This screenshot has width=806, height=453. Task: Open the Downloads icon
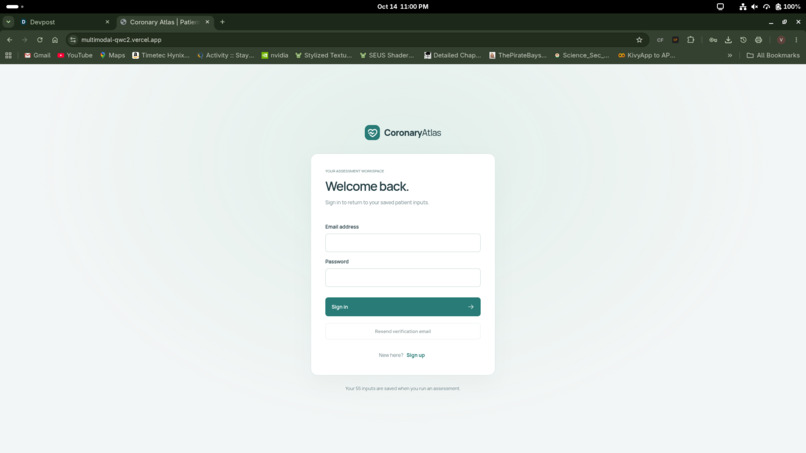728,40
